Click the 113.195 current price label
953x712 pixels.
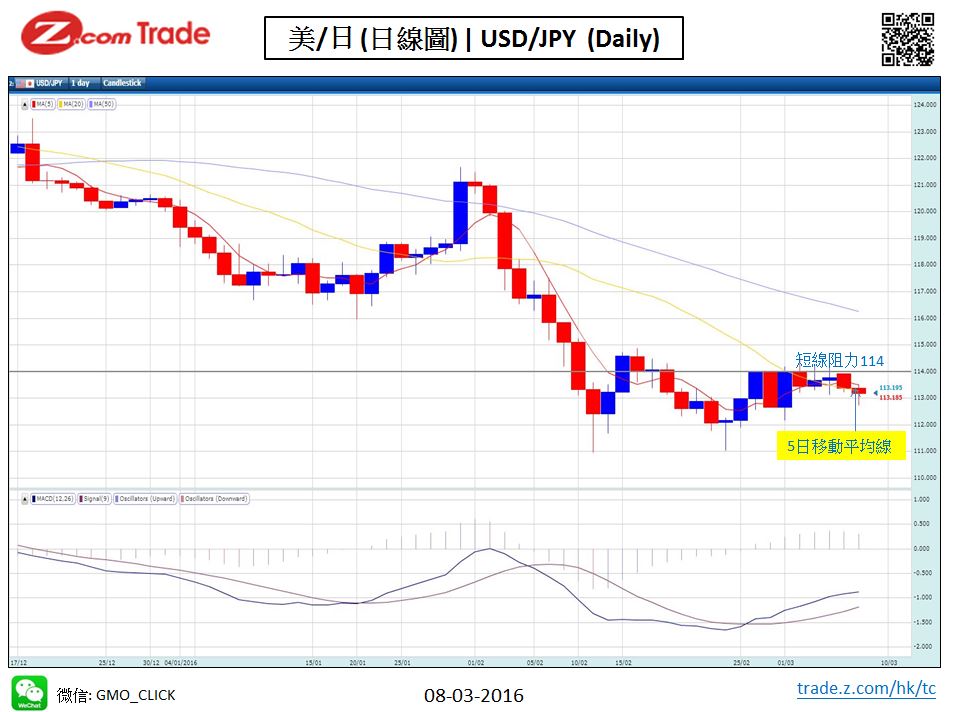890,387
